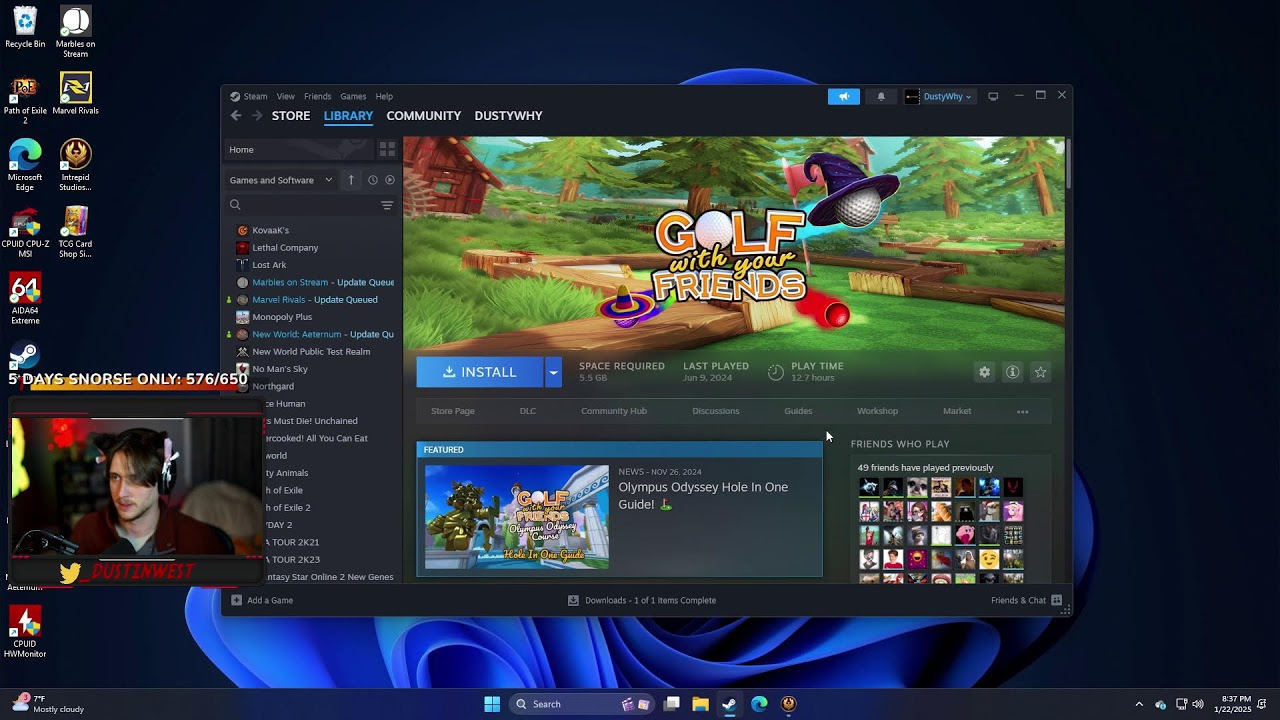
Task: Click the library up arrow button
Action: (x=351, y=180)
